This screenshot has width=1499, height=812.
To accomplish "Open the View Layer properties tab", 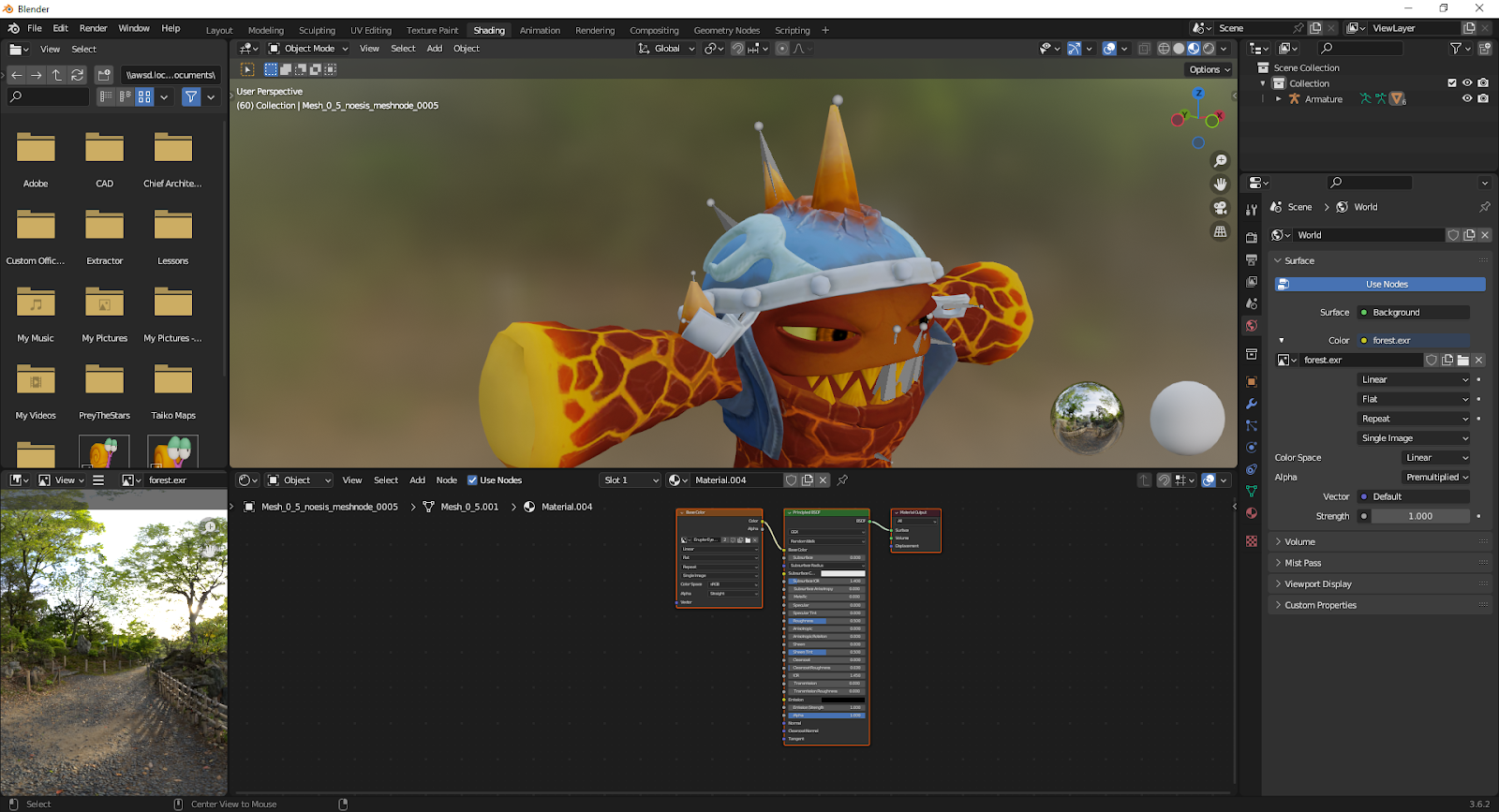I will click(x=1252, y=281).
